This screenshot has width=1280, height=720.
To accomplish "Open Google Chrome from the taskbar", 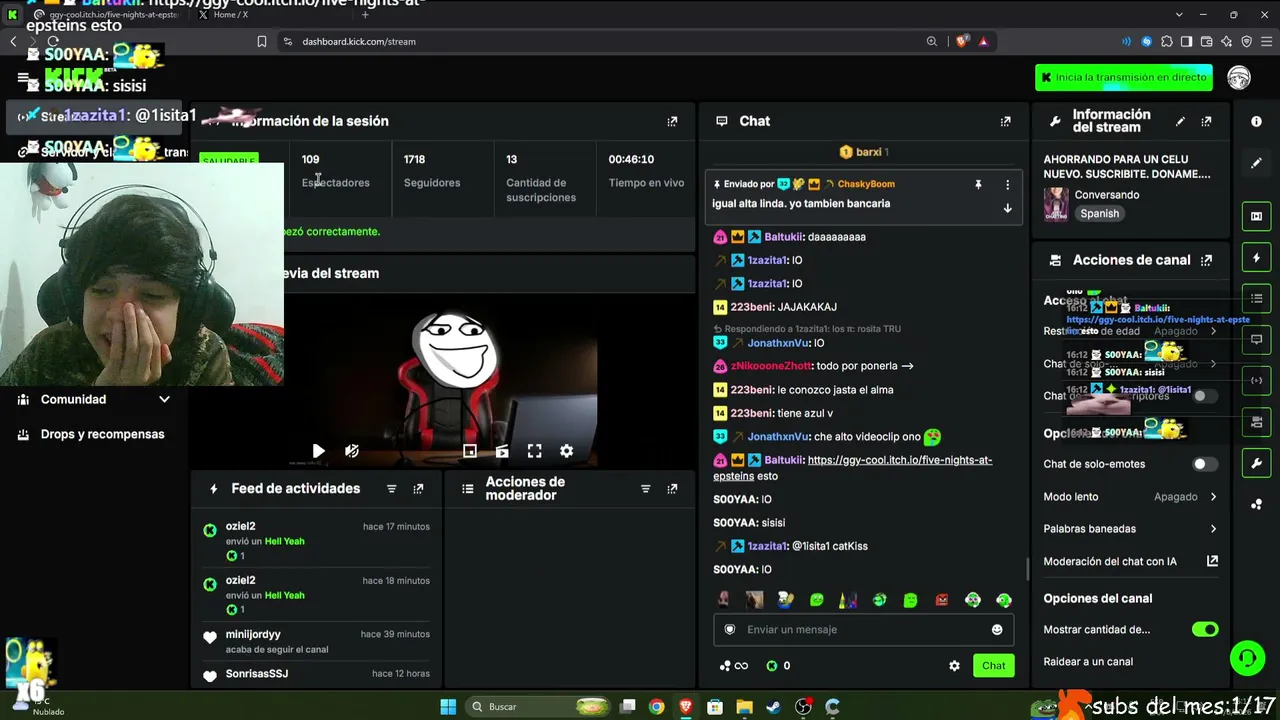I will click(x=656, y=707).
